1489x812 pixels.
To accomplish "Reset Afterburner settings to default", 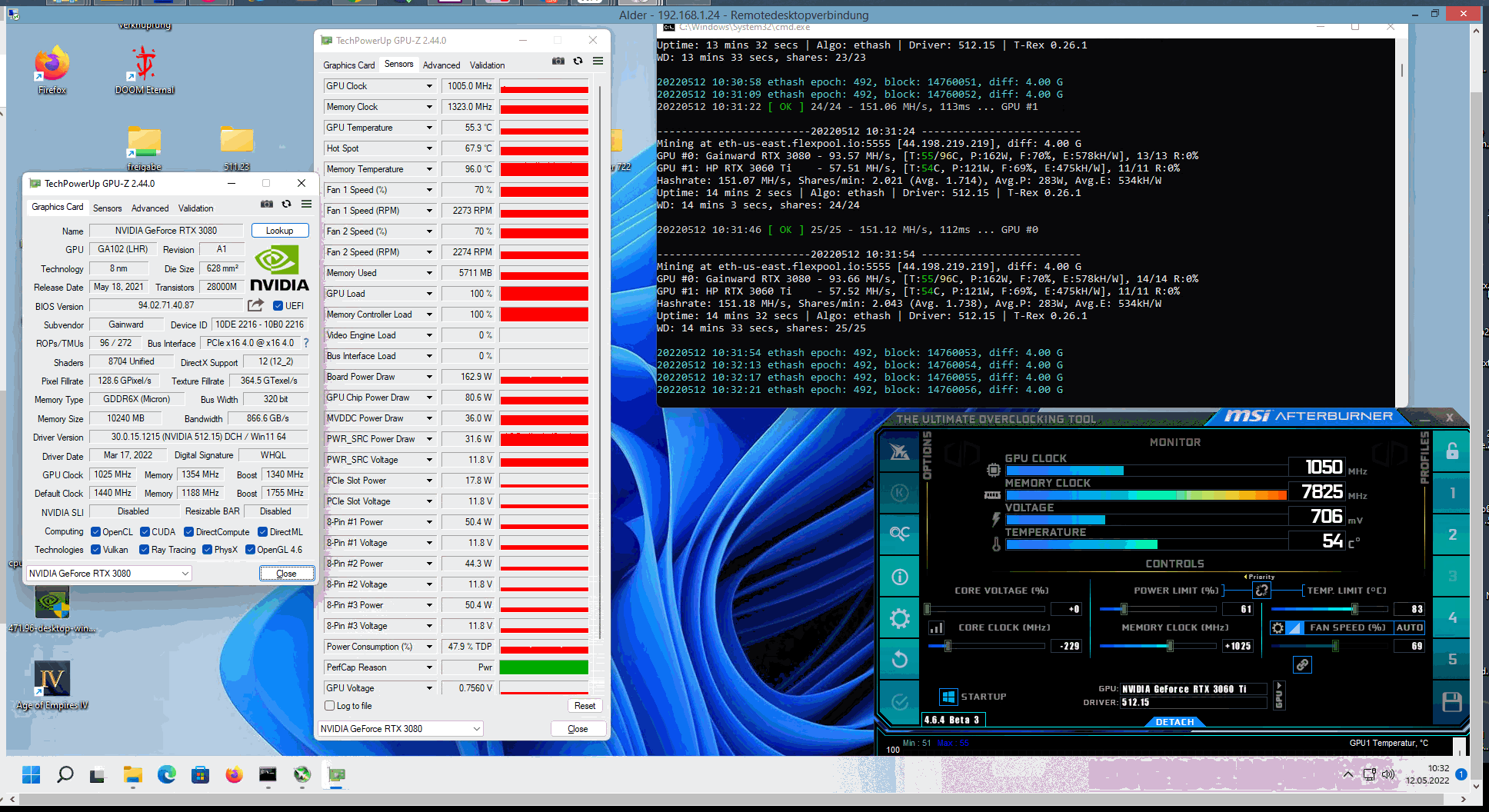I will click(899, 659).
